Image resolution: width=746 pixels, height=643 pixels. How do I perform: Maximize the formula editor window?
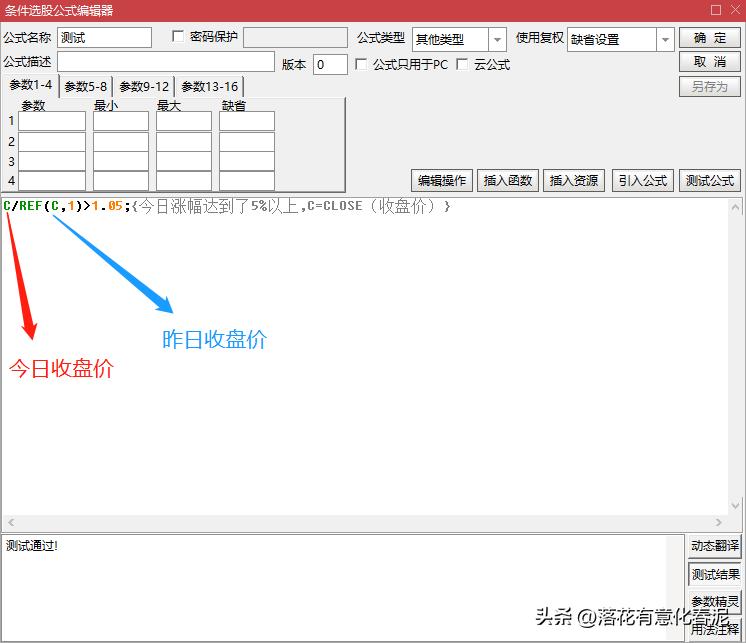(716, 10)
